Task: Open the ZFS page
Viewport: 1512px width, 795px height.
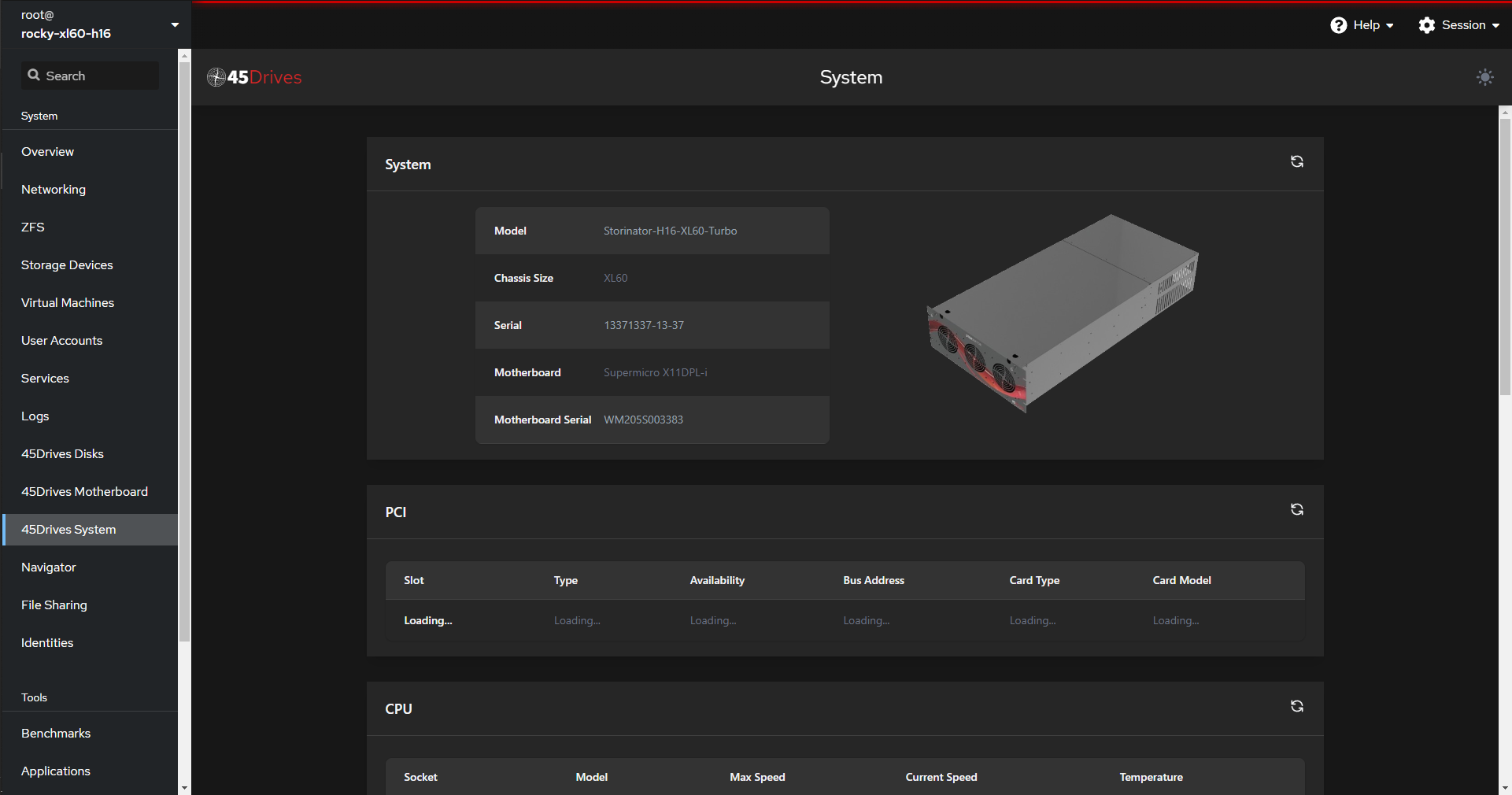Action: [91, 227]
